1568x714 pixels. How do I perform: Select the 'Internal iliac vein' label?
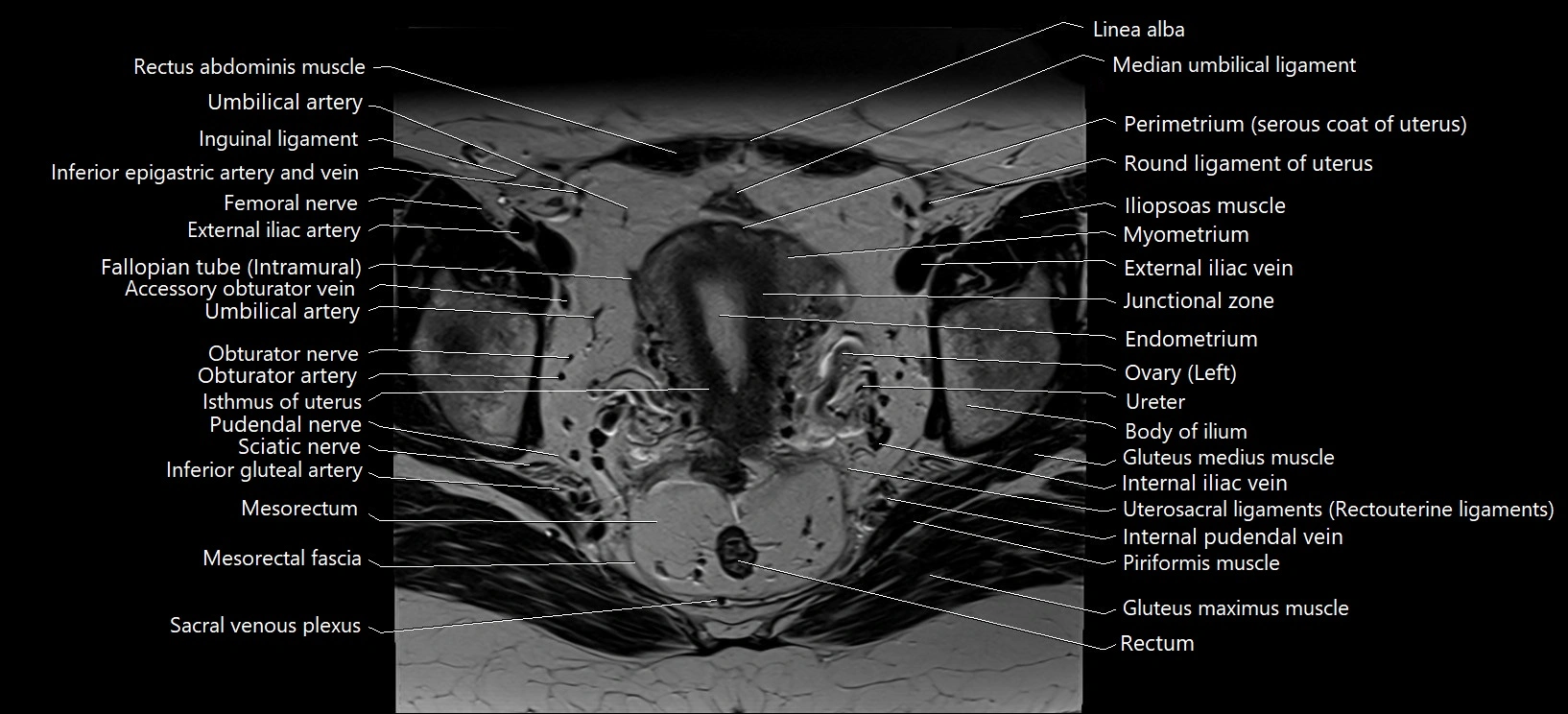1205,484
